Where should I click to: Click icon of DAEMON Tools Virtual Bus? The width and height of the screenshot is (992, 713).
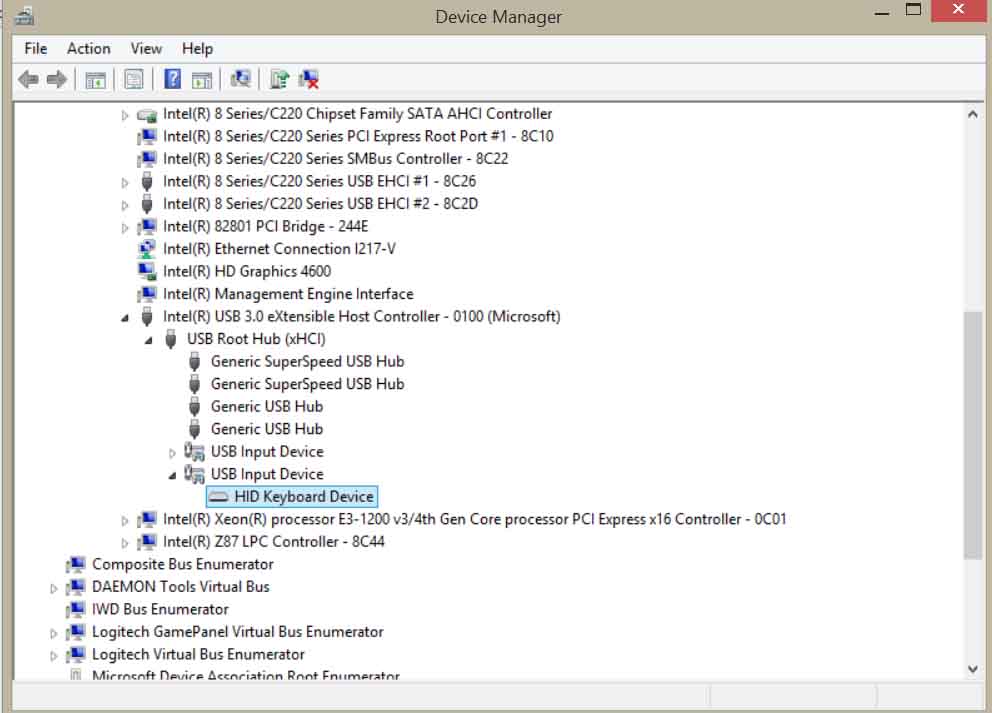(x=75, y=587)
